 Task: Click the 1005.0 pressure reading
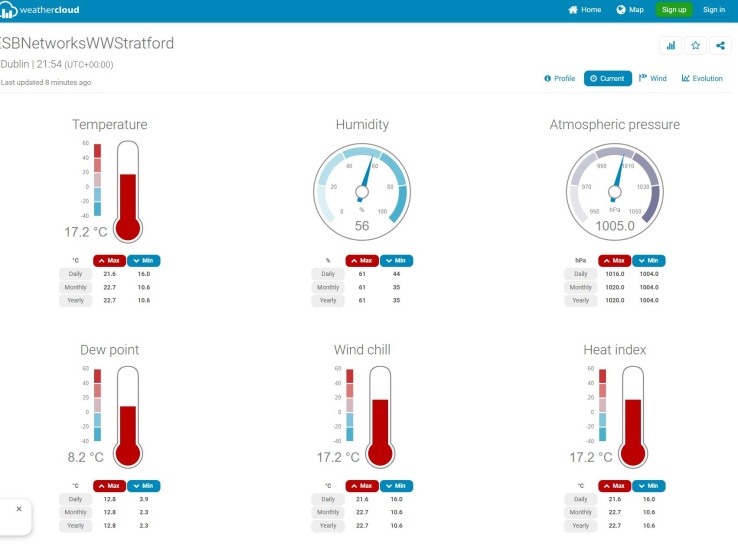tap(615, 226)
